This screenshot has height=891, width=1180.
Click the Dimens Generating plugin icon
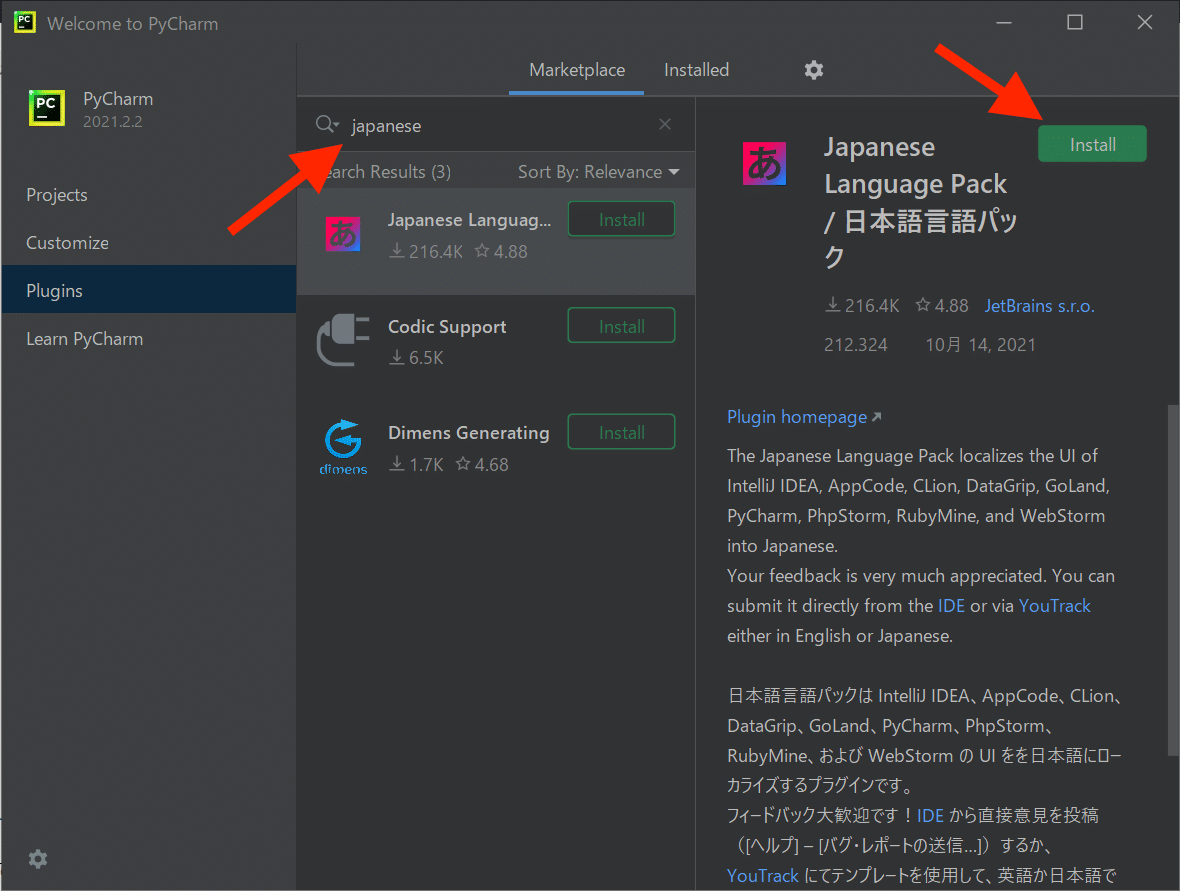click(x=343, y=446)
